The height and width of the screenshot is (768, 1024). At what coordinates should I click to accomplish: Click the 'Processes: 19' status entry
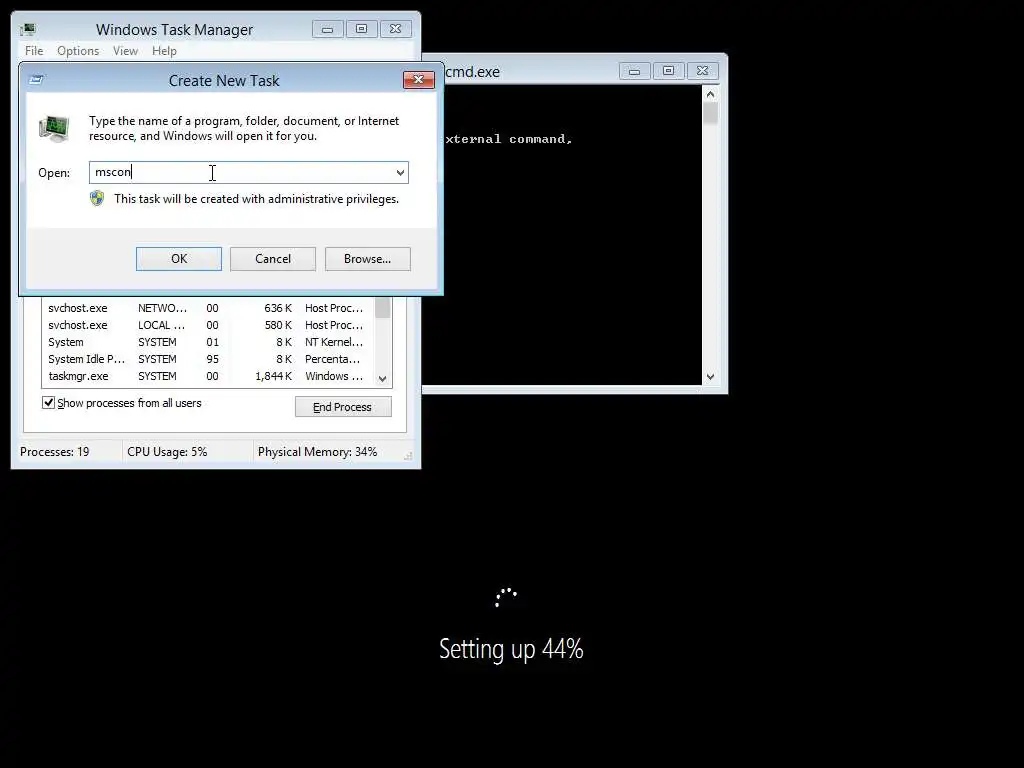pyautogui.click(x=55, y=452)
